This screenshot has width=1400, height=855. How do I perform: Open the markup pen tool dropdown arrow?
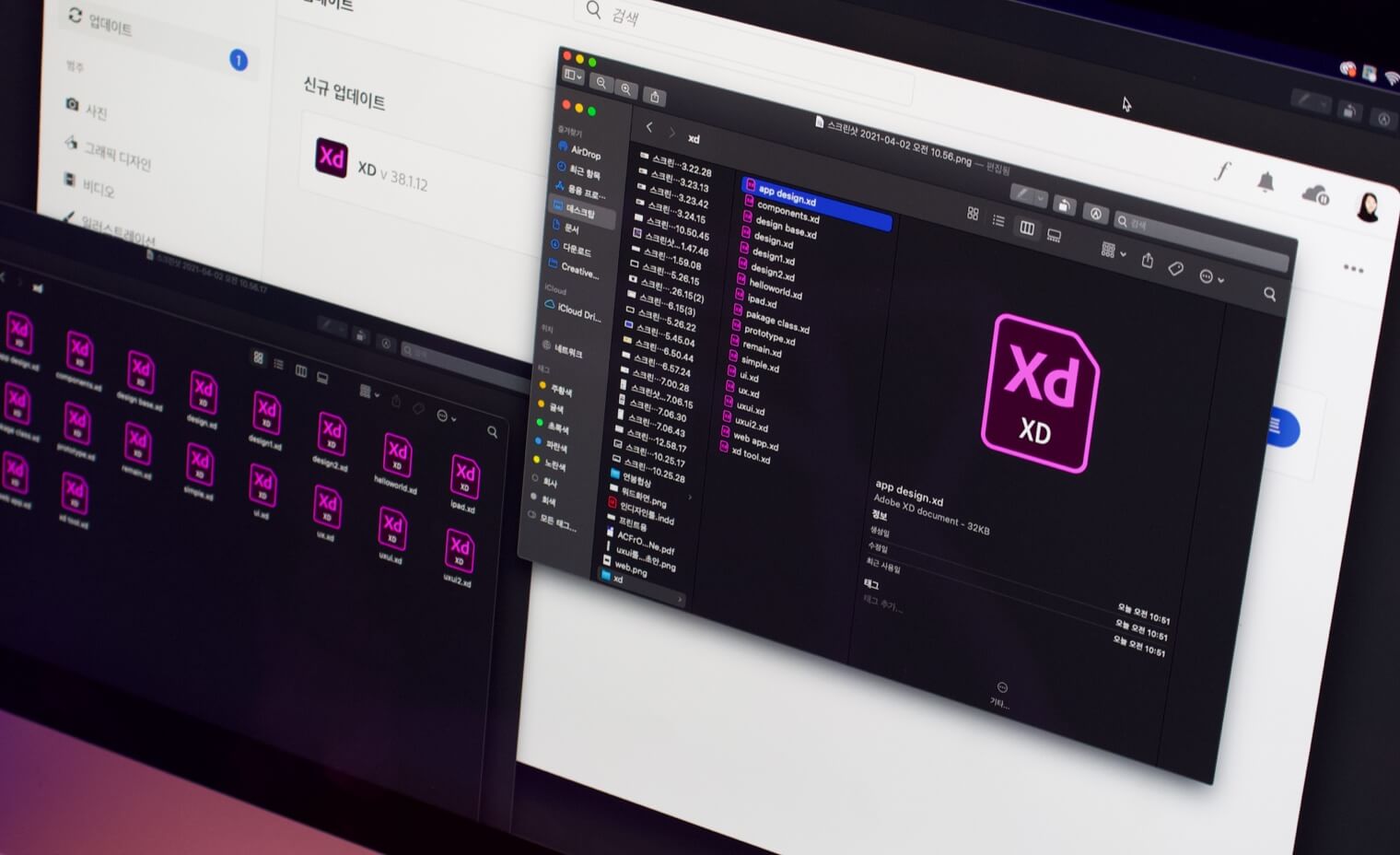1041,197
